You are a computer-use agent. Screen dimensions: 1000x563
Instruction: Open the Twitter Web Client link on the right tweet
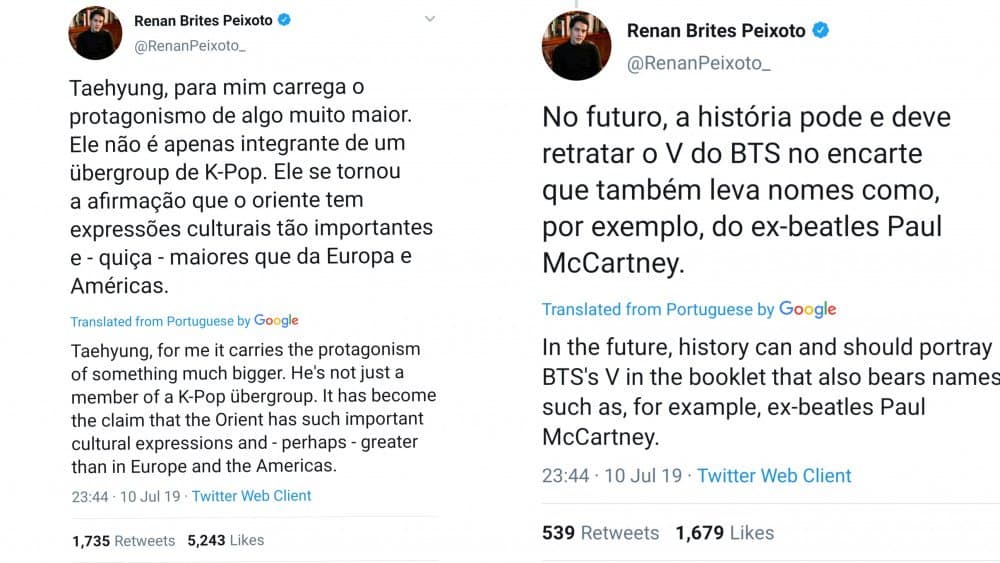click(774, 476)
